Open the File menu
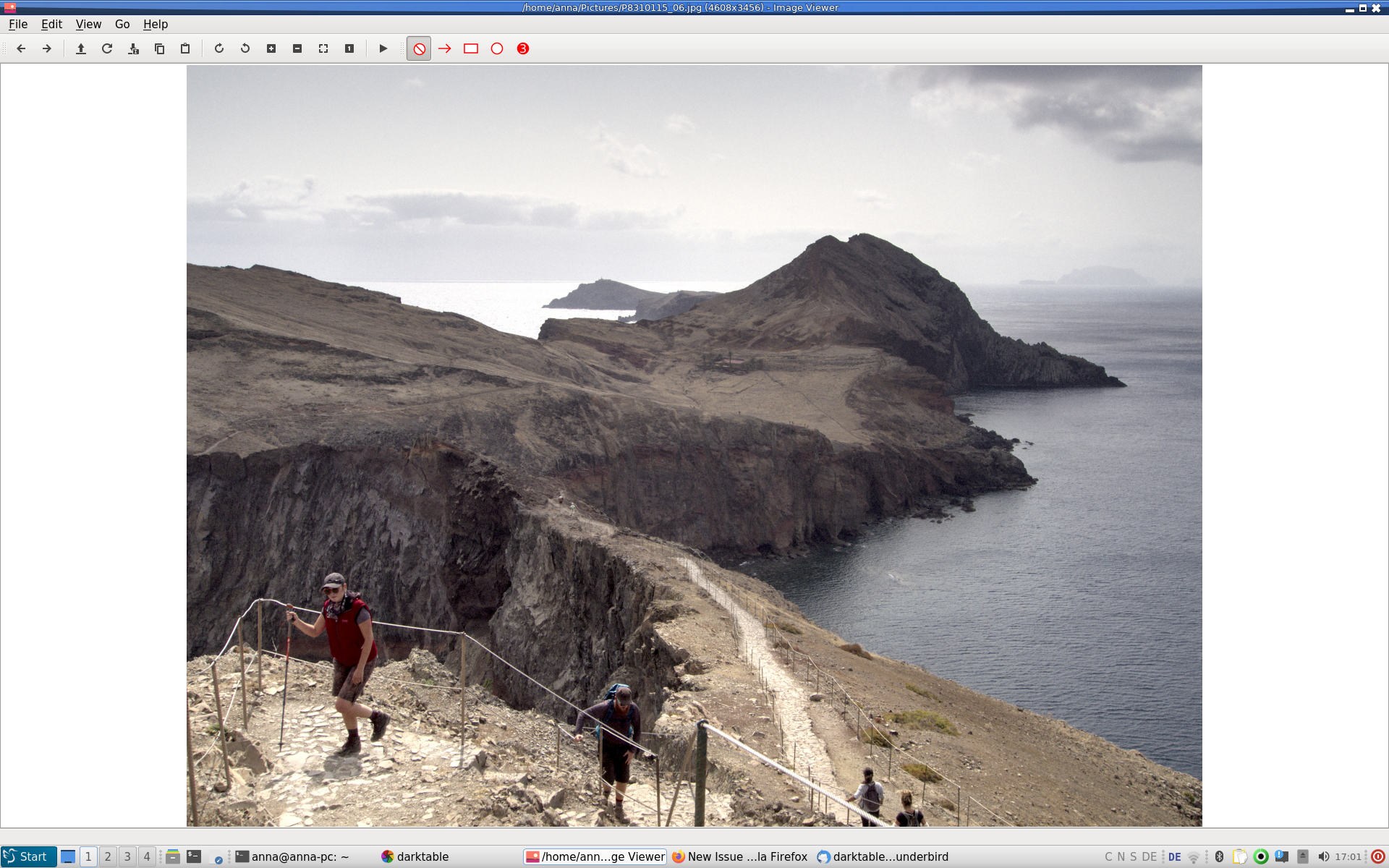Image resolution: width=1389 pixels, height=868 pixels. pos(18,24)
